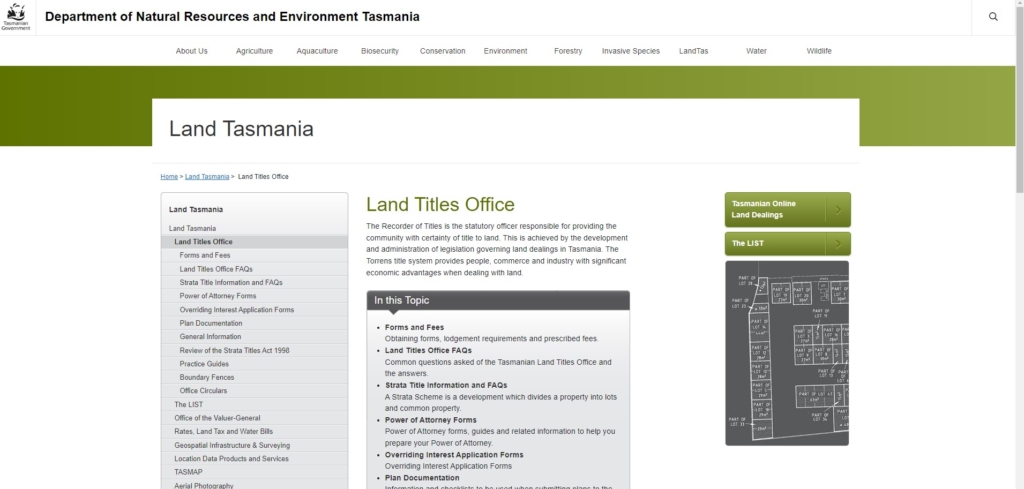
Task: Open Biosecurity menu
Action: (x=379, y=51)
